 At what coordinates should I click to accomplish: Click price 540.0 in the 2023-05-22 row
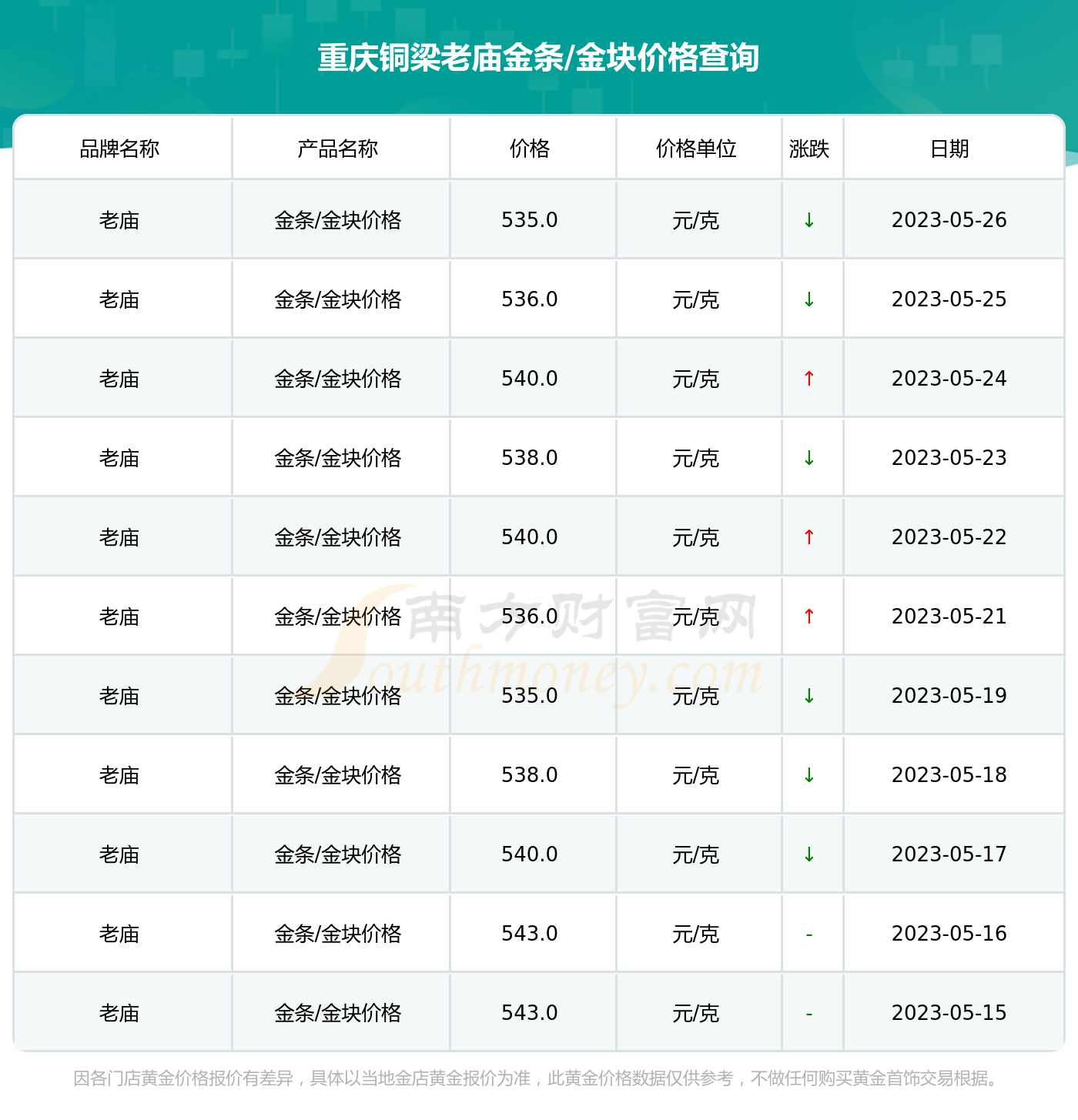(x=530, y=537)
